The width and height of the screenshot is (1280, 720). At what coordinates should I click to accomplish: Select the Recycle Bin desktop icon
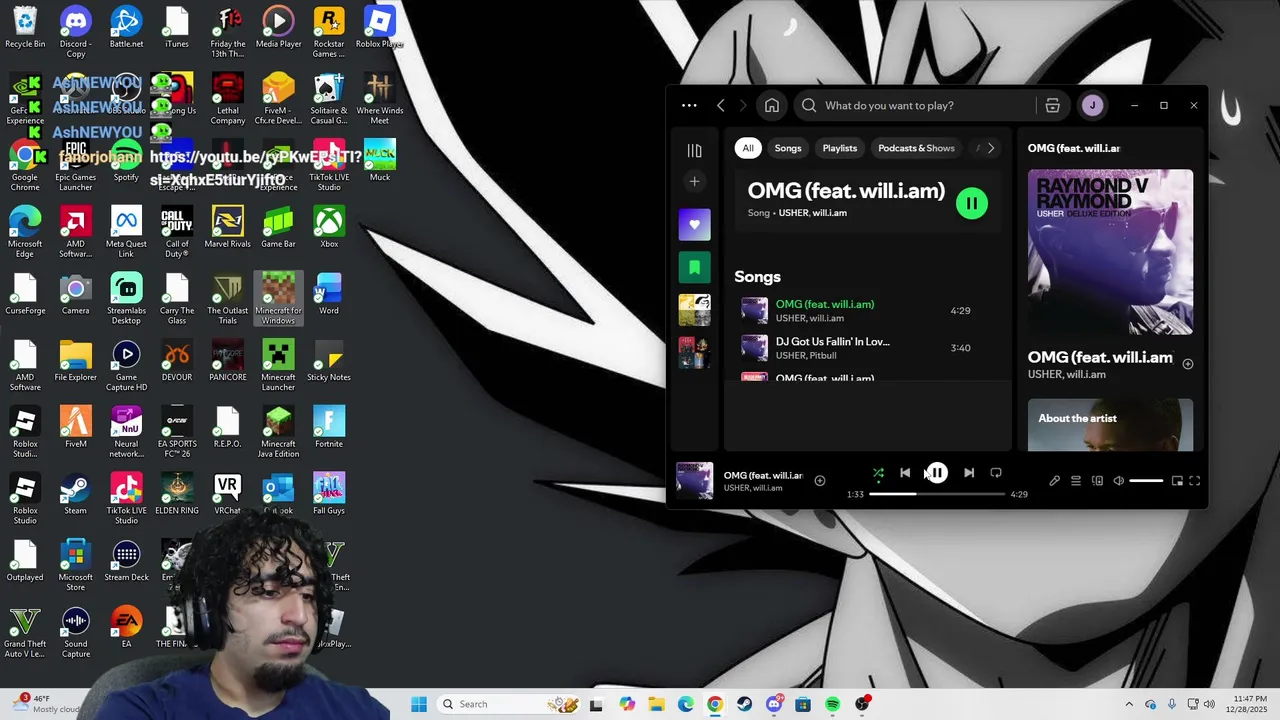coord(25,28)
